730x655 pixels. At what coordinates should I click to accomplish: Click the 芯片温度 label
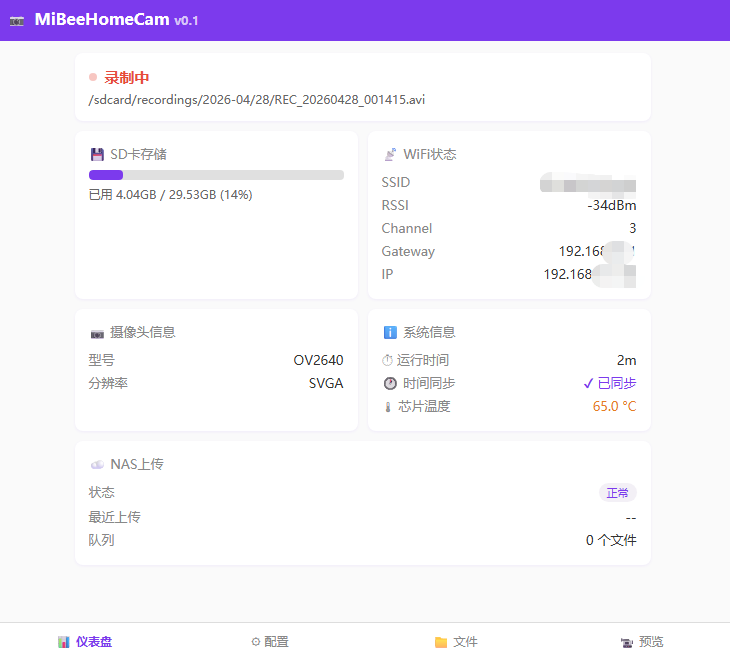tap(424, 406)
